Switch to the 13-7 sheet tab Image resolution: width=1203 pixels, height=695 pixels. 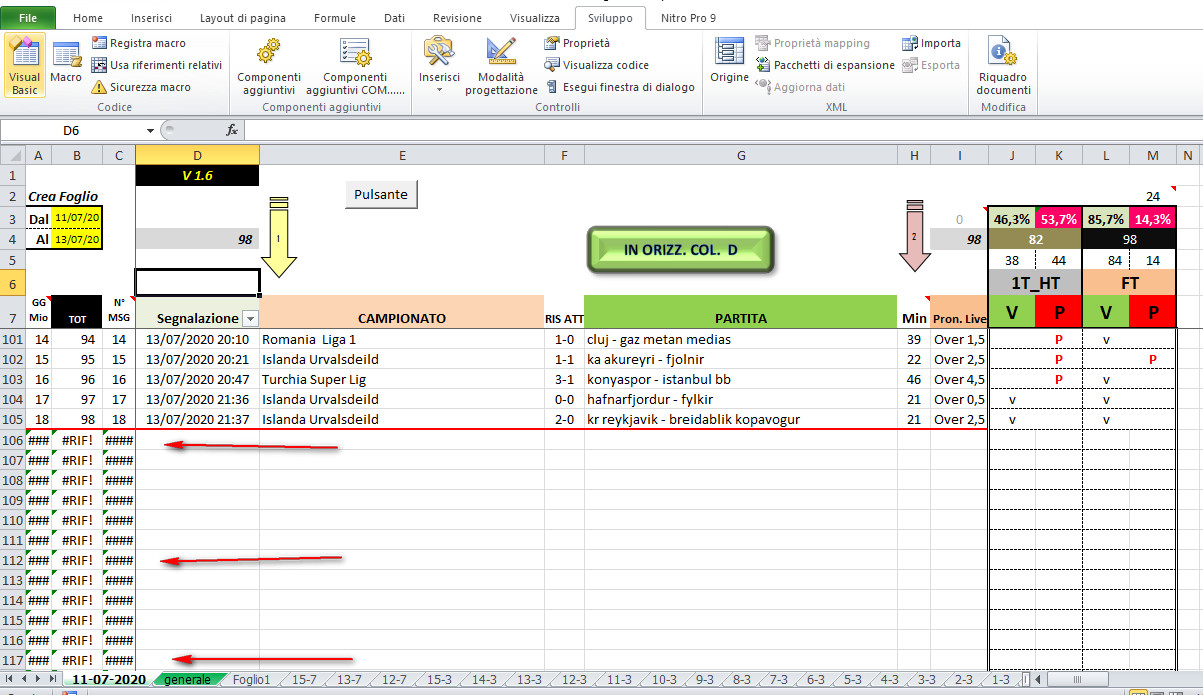coord(349,679)
